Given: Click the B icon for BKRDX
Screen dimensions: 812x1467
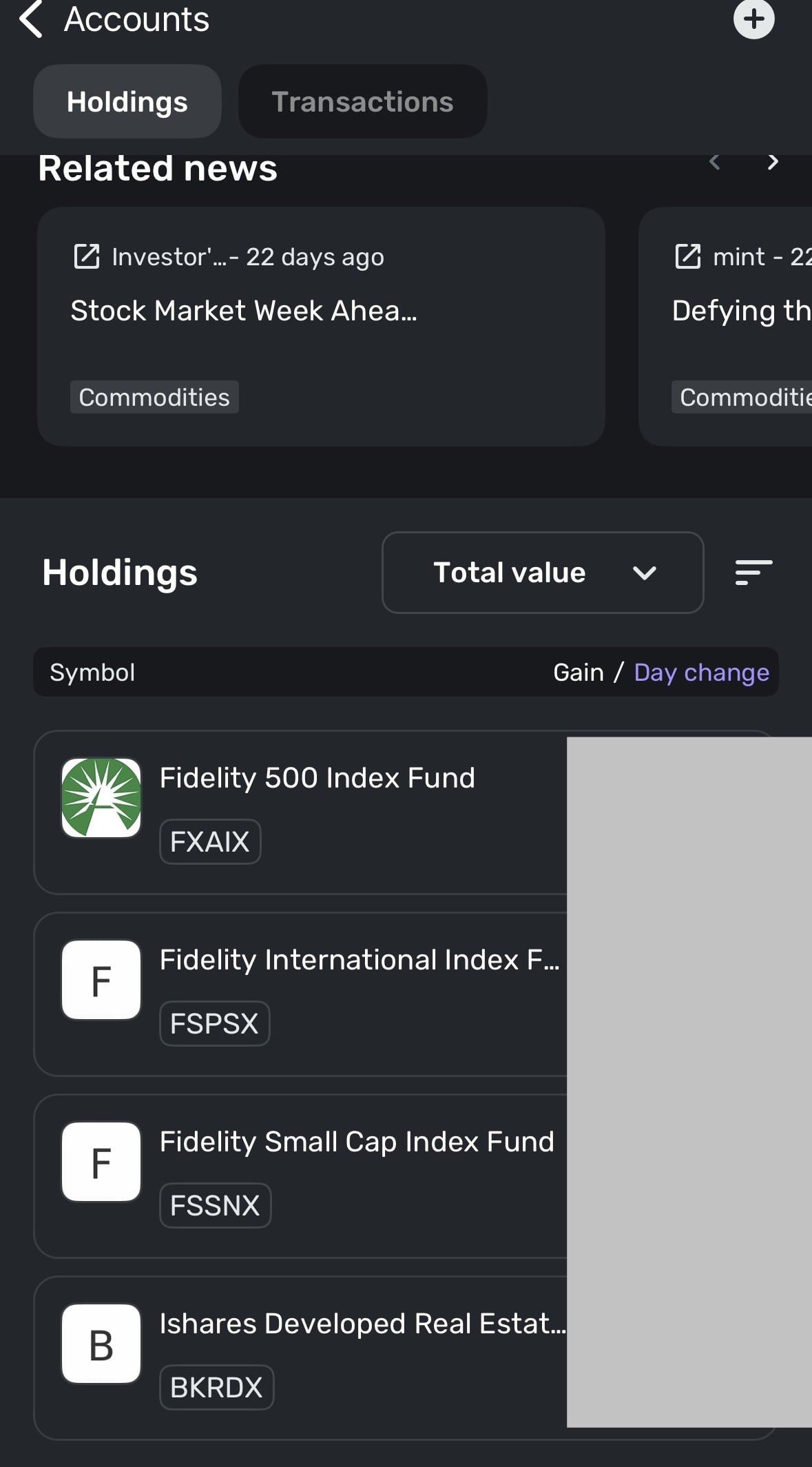Looking at the screenshot, I should (101, 1344).
